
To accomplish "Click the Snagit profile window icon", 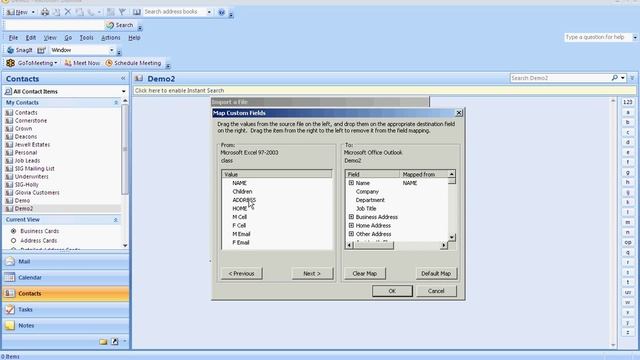I will [x=41, y=50].
